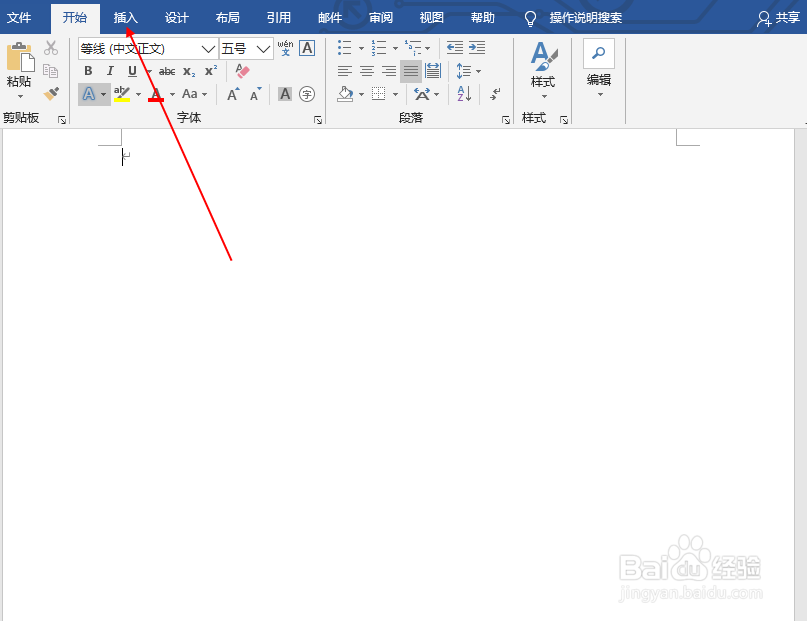Center align the text
This screenshot has height=621, width=807.
tap(367, 71)
